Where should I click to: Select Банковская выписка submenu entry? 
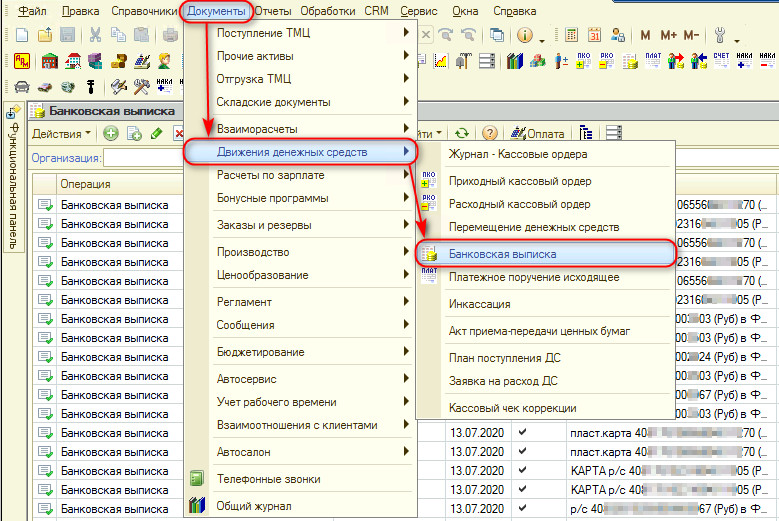coord(545,254)
